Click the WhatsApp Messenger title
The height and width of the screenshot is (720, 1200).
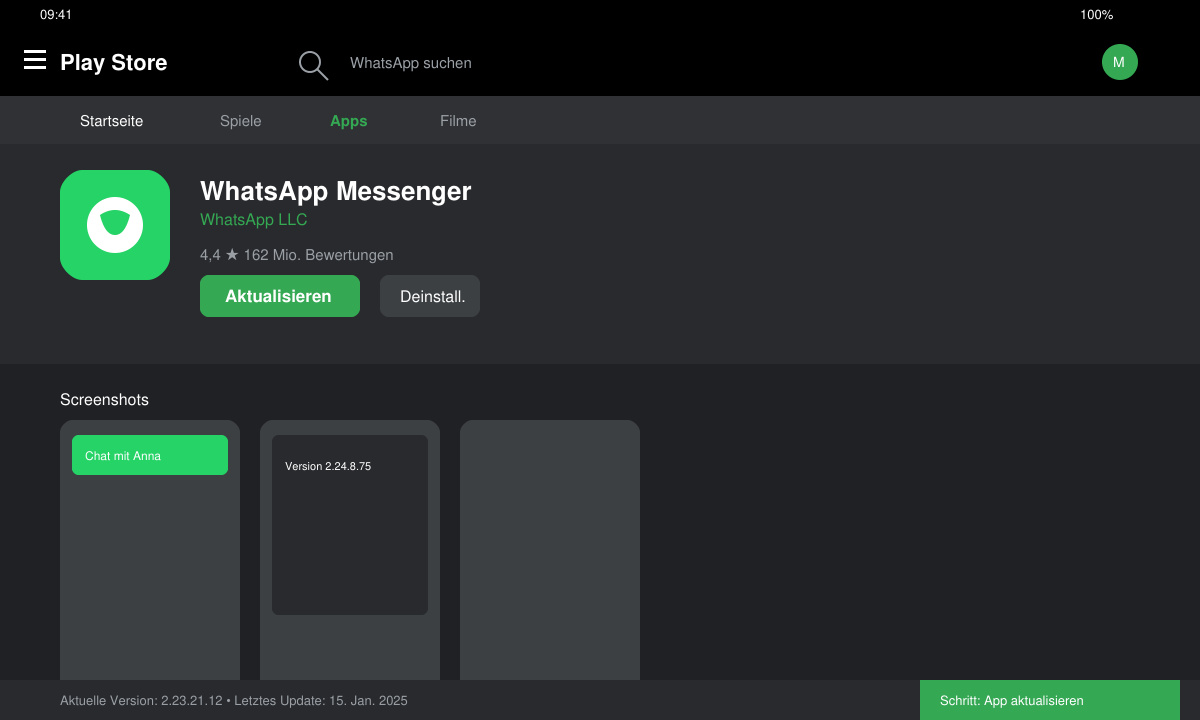(x=336, y=191)
